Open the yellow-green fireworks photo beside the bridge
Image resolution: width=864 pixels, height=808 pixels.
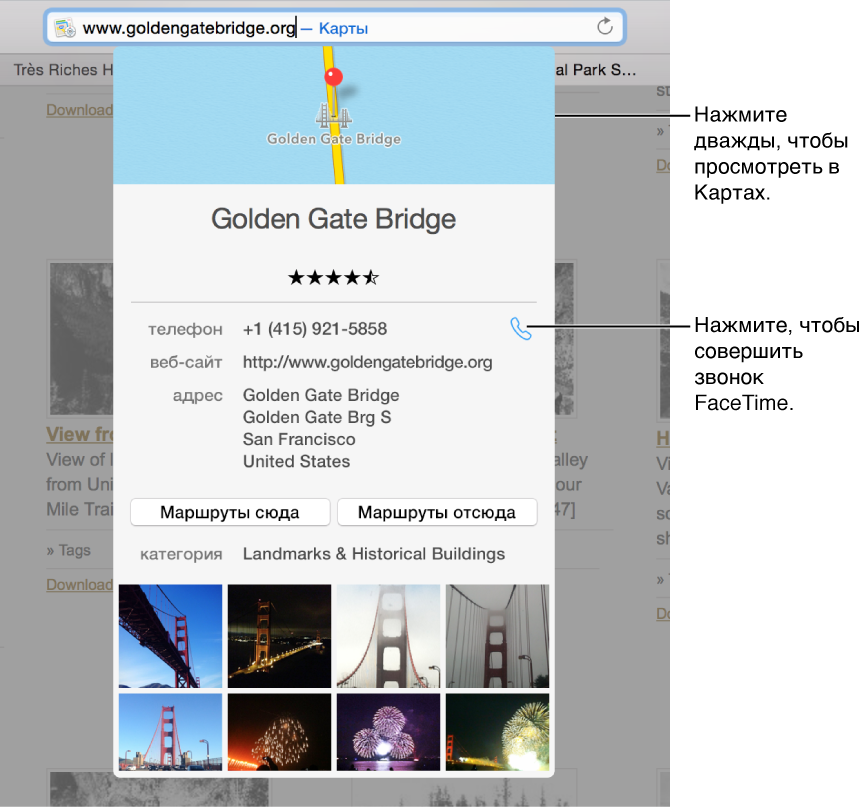pyautogui.click(x=498, y=732)
